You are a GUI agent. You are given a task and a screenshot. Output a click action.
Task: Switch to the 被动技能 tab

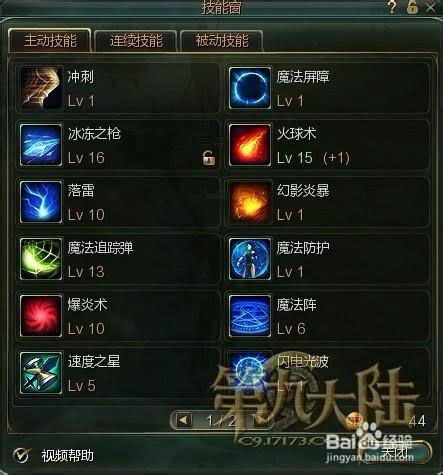[222, 41]
